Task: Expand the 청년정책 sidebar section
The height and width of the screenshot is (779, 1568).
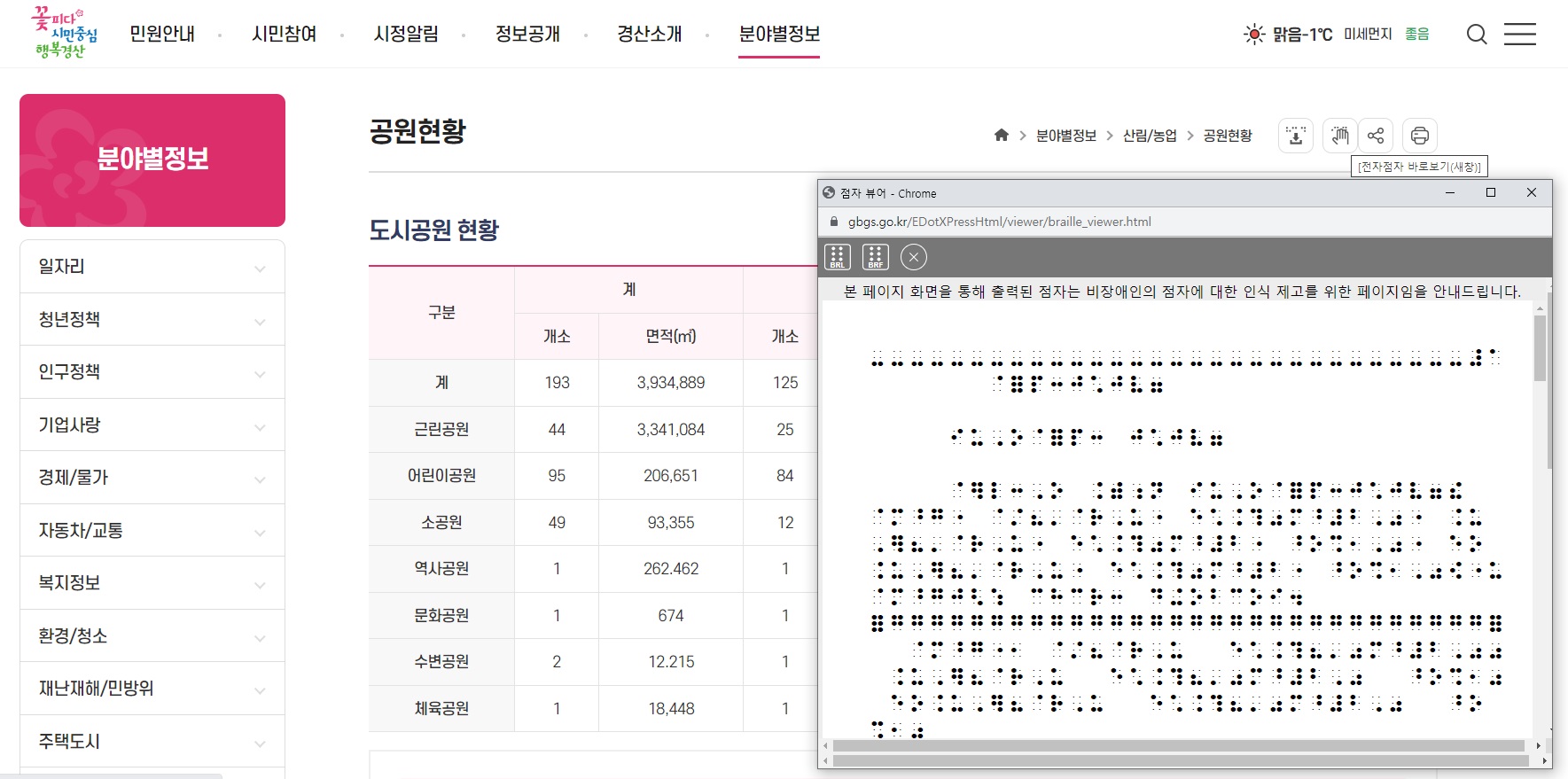Action: pos(152,319)
